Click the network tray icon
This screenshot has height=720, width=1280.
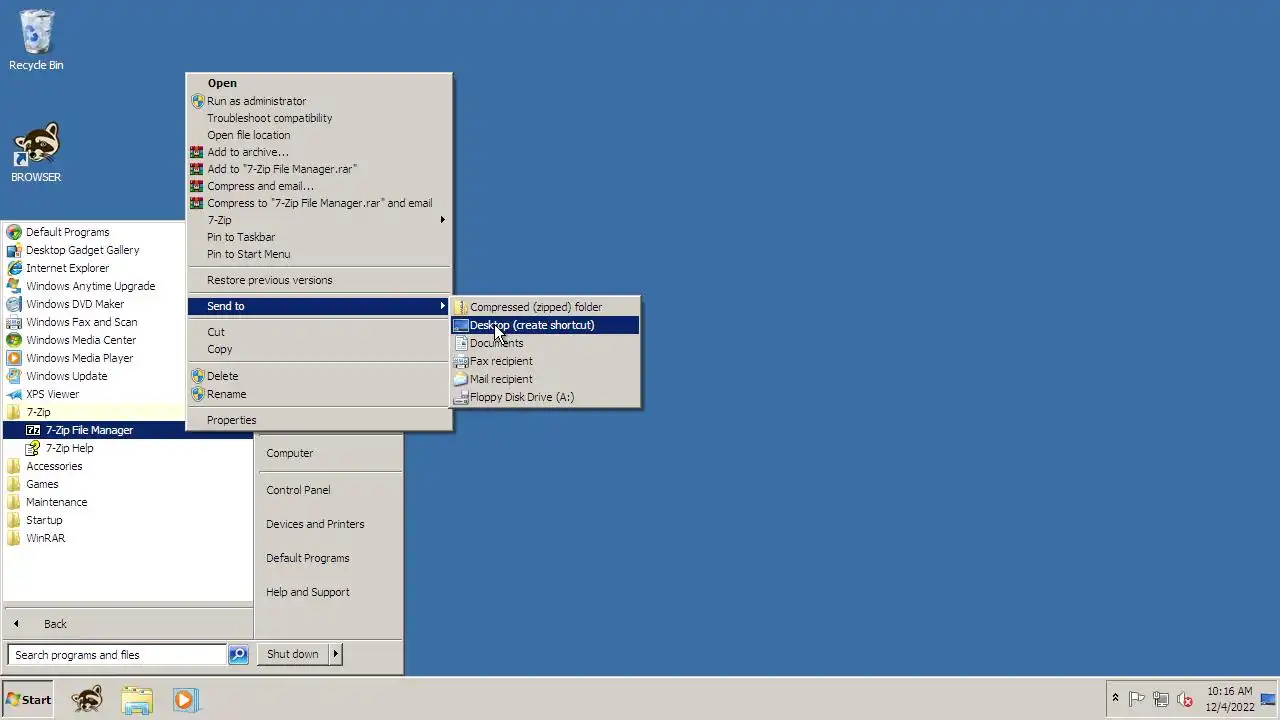pyautogui.click(x=1161, y=699)
